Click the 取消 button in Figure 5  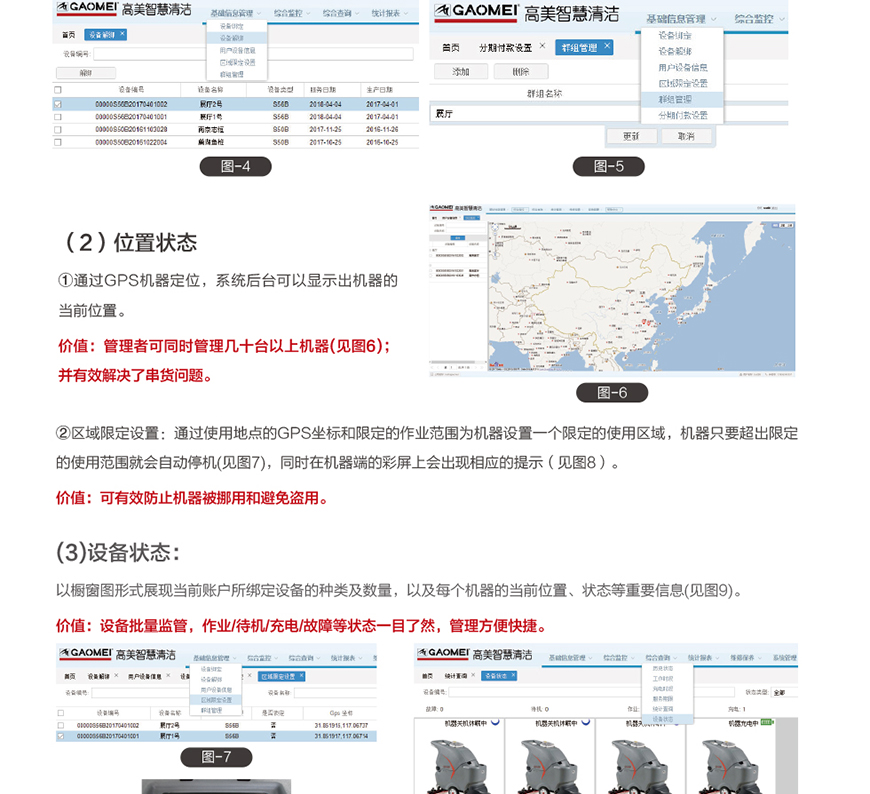(x=686, y=136)
